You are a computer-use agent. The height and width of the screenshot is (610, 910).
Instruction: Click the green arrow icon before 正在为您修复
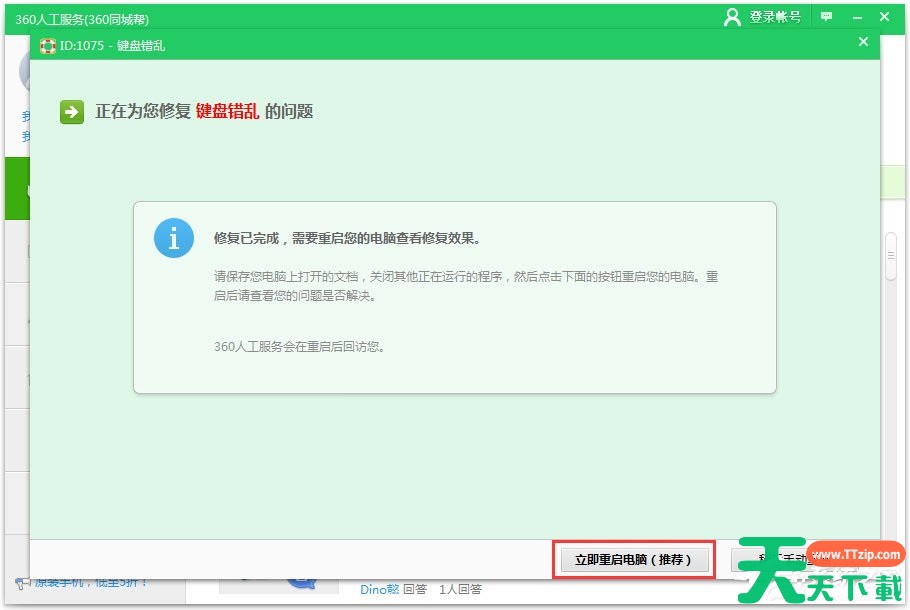(71, 111)
